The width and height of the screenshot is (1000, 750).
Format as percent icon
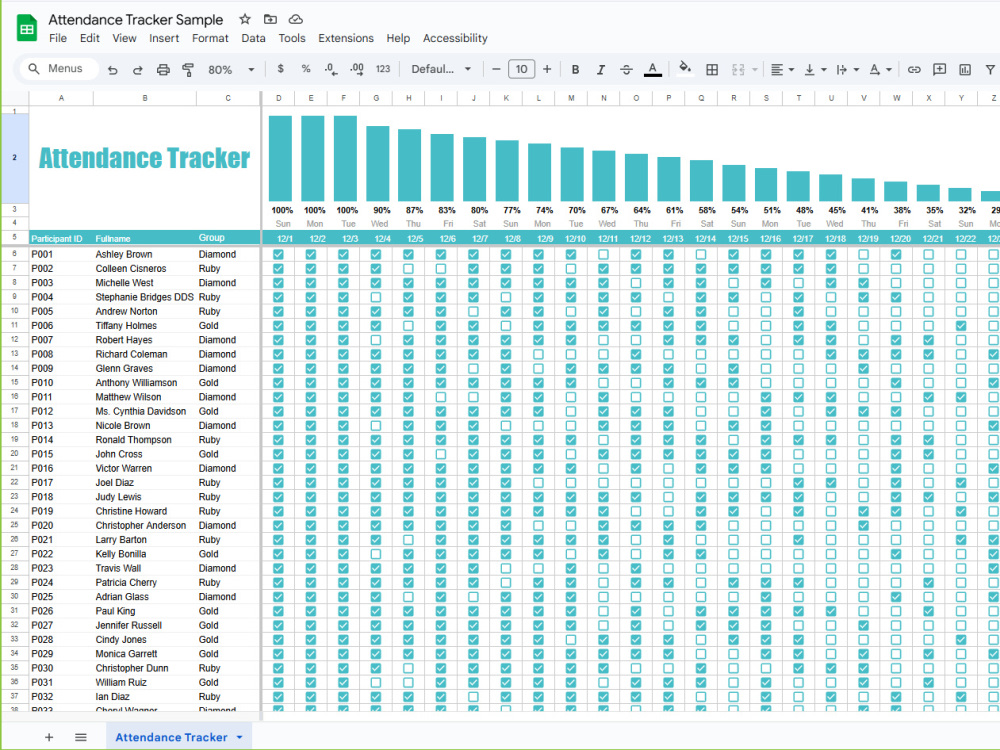305,69
